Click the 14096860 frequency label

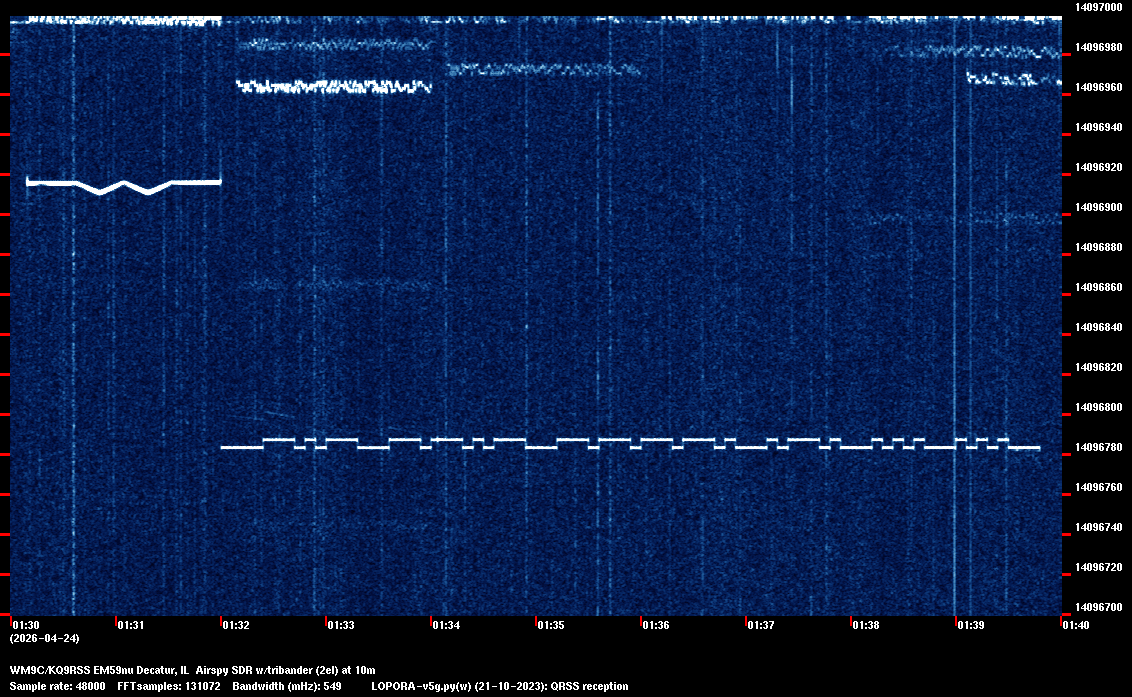click(1099, 287)
